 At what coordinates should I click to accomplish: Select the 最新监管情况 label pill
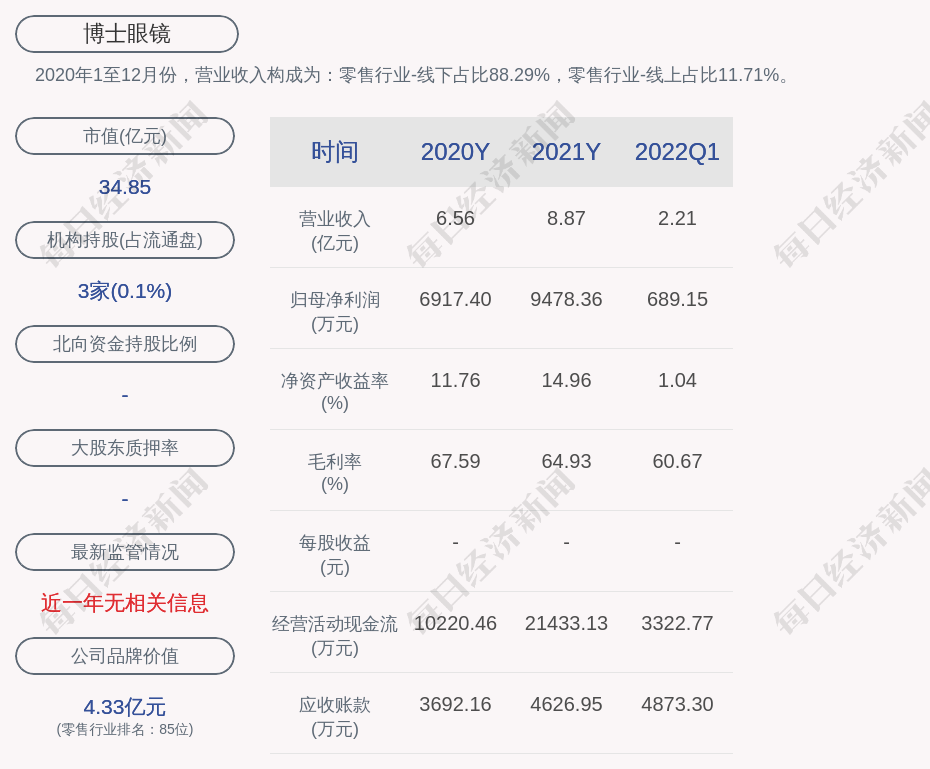[x=125, y=552]
